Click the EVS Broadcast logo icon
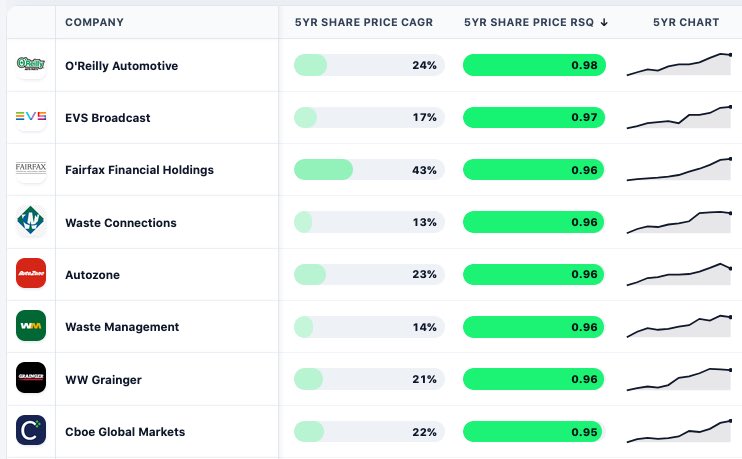Image resolution: width=742 pixels, height=459 pixels. pyautogui.click(x=31, y=117)
